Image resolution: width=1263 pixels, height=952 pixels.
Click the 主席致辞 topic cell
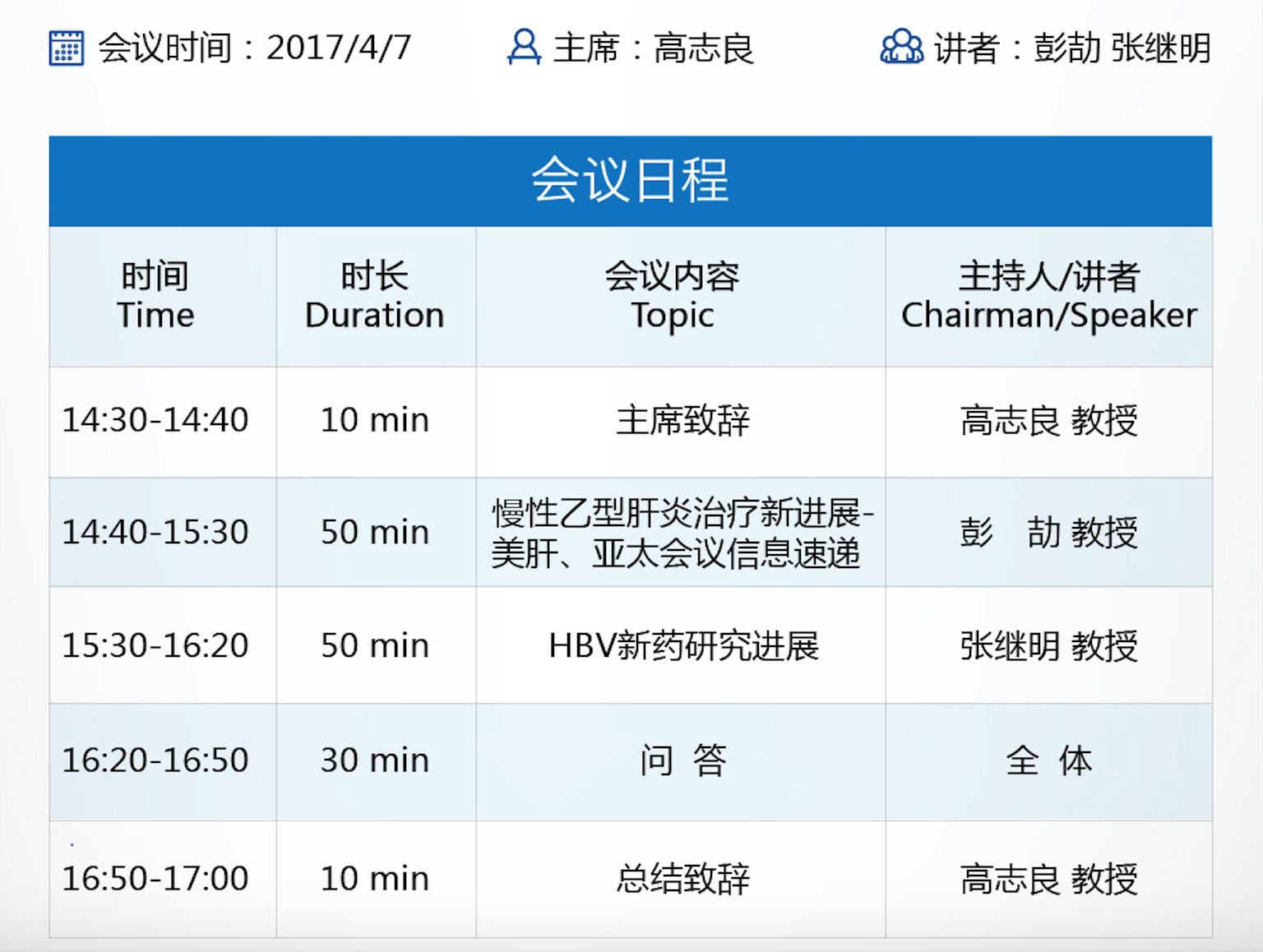(x=681, y=422)
